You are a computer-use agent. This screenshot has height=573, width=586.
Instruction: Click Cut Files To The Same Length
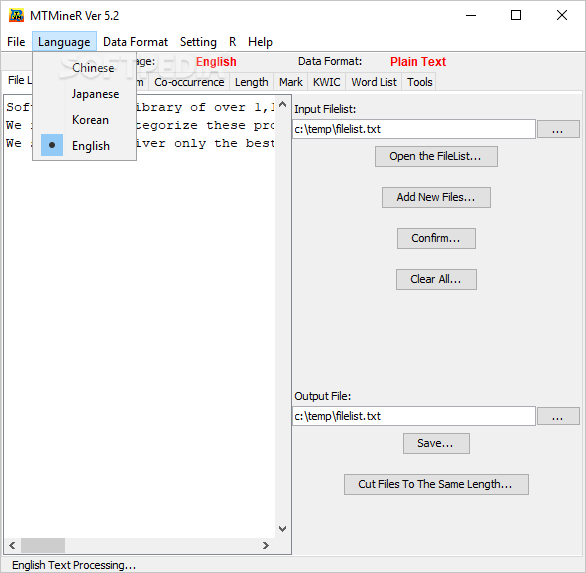(436, 484)
